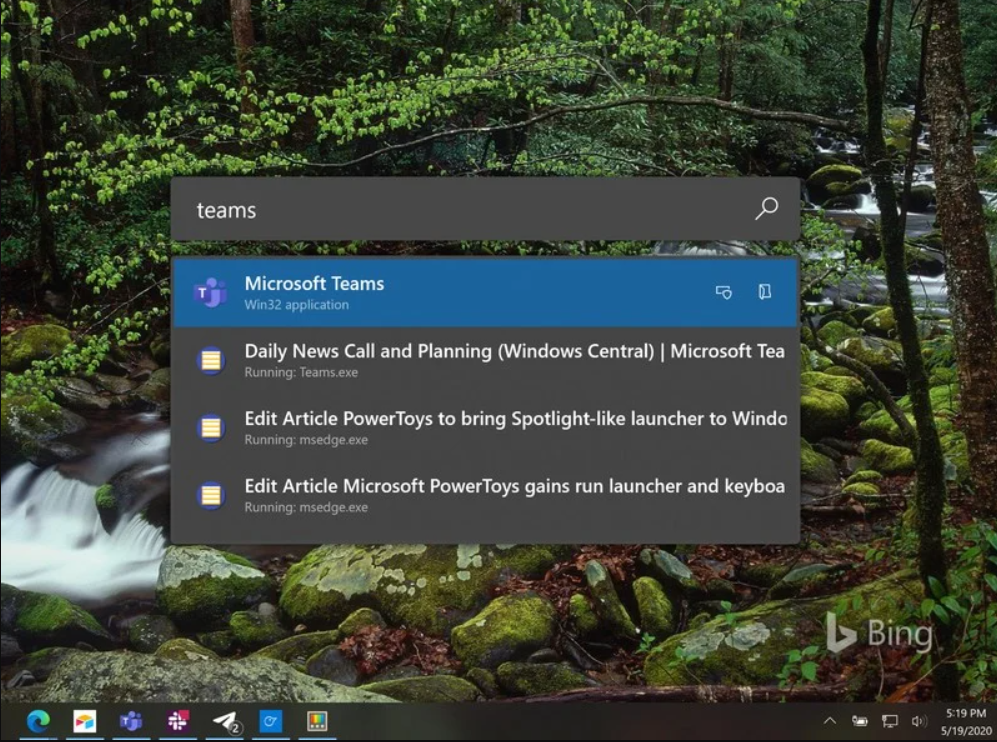Switch to Microsoft Teams on the taskbar
This screenshot has height=742, width=997.
point(131,721)
